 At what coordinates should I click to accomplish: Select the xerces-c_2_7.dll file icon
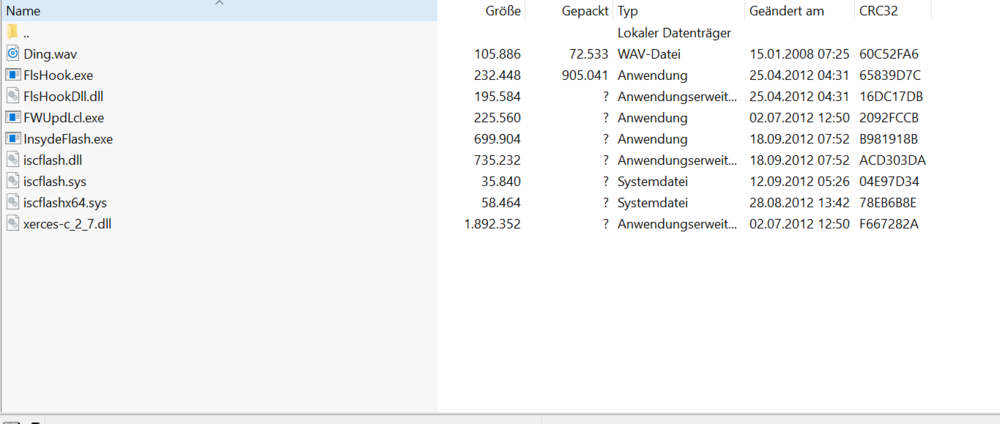coord(13,224)
